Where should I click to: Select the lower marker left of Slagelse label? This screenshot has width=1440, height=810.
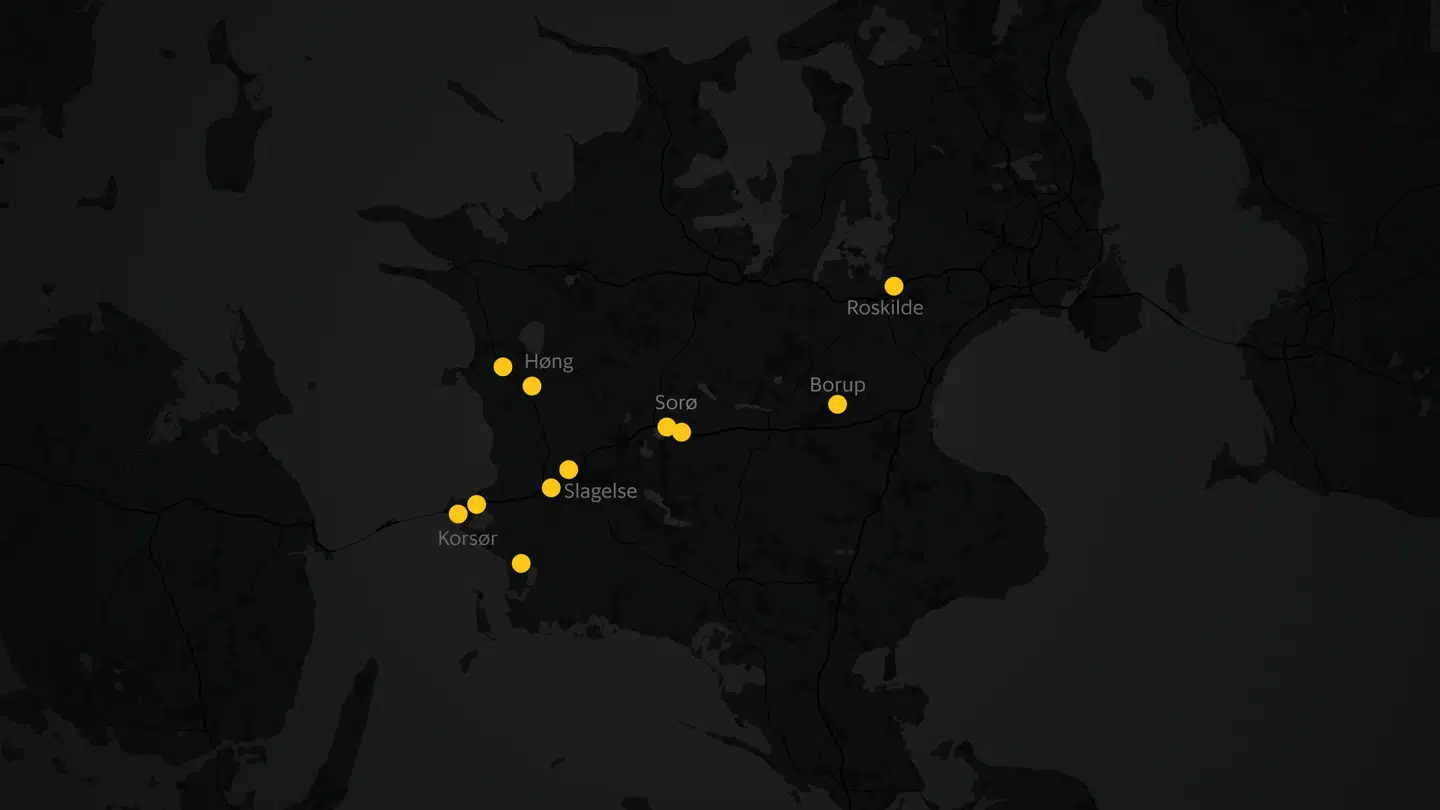[551, 488]
